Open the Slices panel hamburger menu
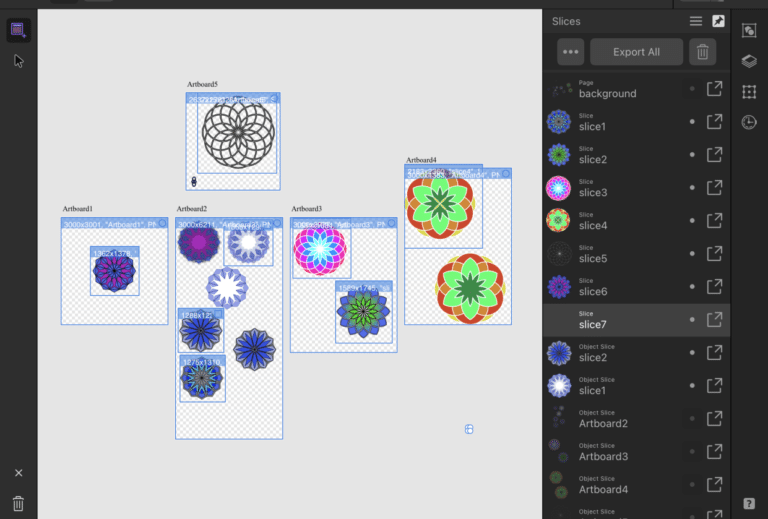This screenshot has height=519, width=768. (696, 21)
